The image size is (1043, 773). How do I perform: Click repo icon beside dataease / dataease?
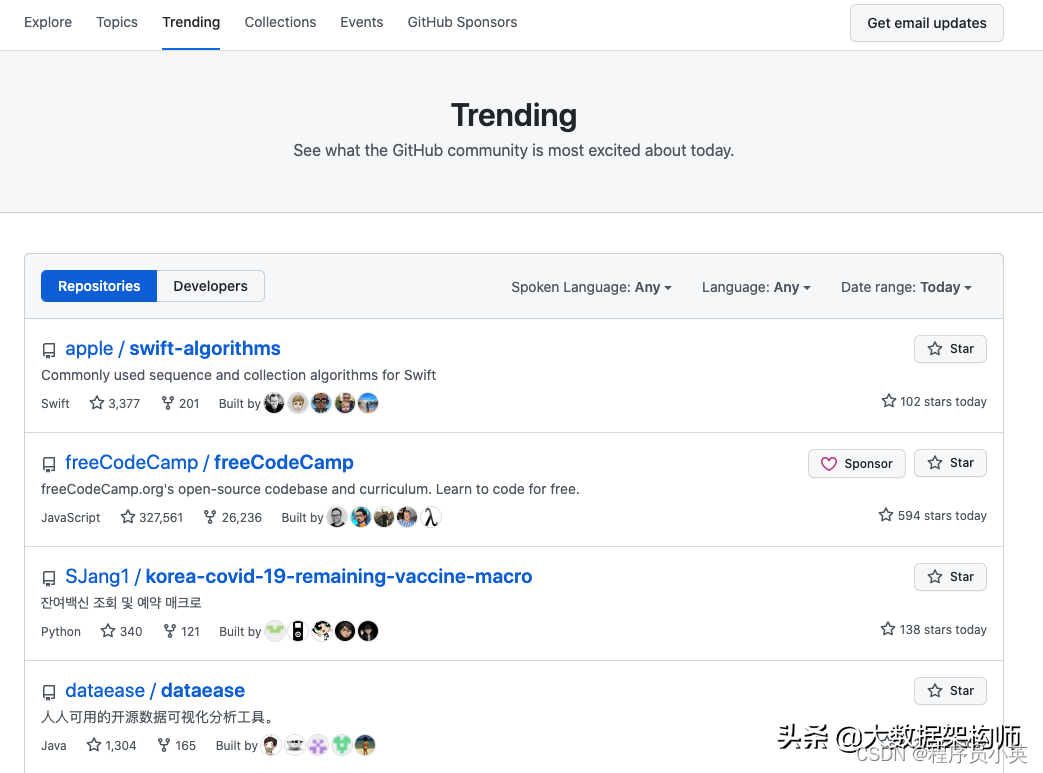[x=49, y=693]
